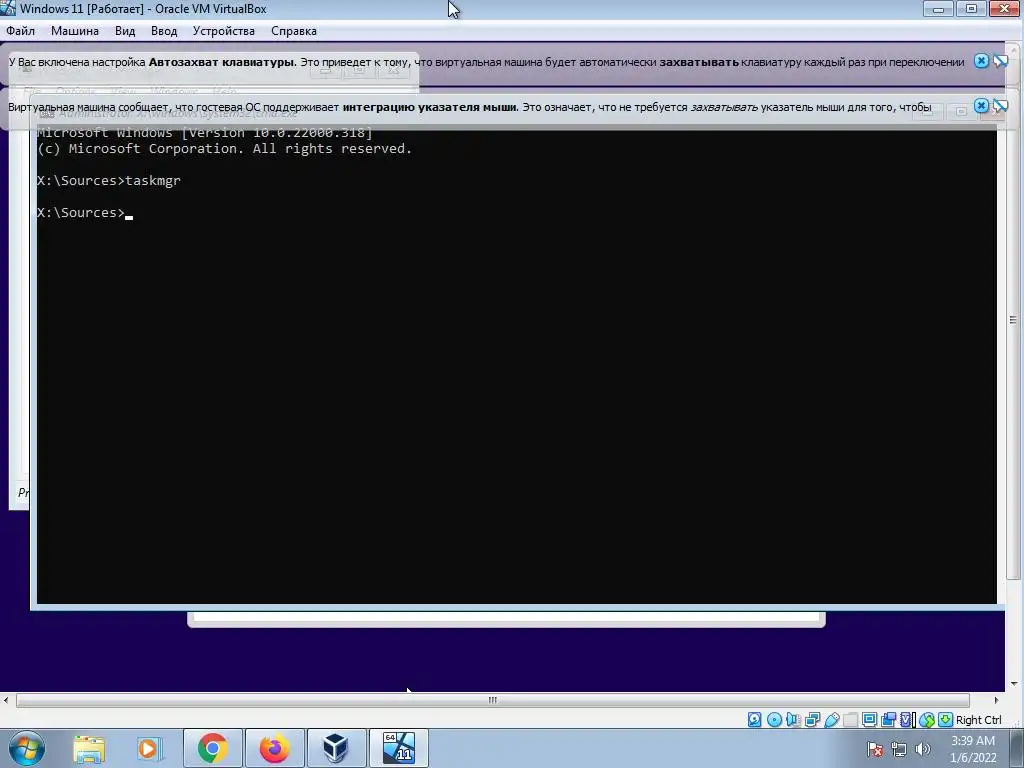Click the horizontal scrollbar left arrow

point(6,700)
